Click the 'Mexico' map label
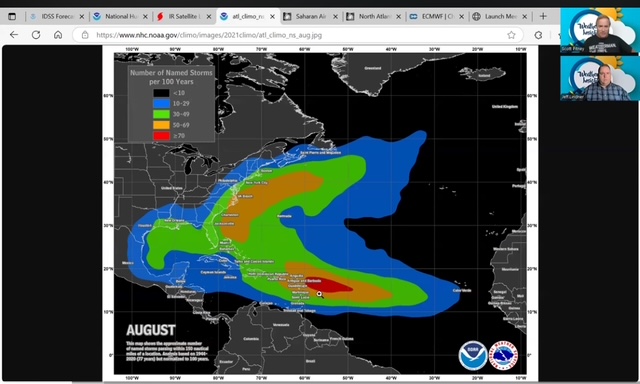640x384 pixels. click(x=127, y=263)
